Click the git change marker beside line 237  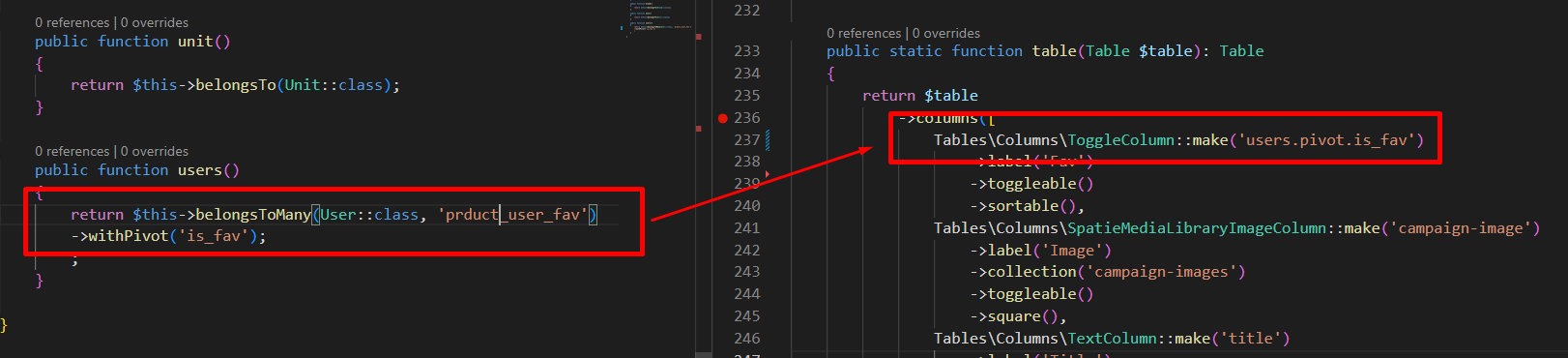coord(768,140)
